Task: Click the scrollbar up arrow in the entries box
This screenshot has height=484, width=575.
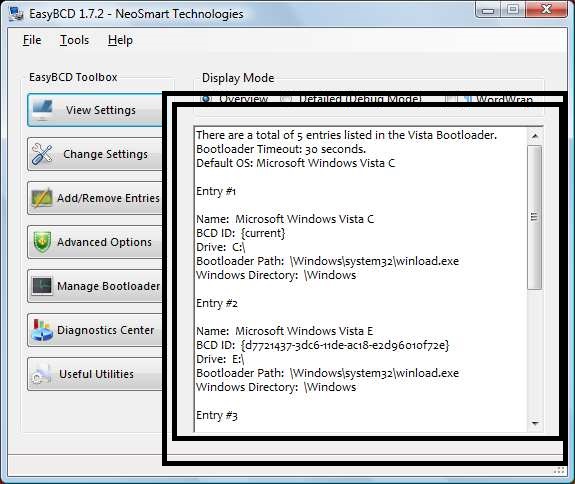Action: [535, 136]
